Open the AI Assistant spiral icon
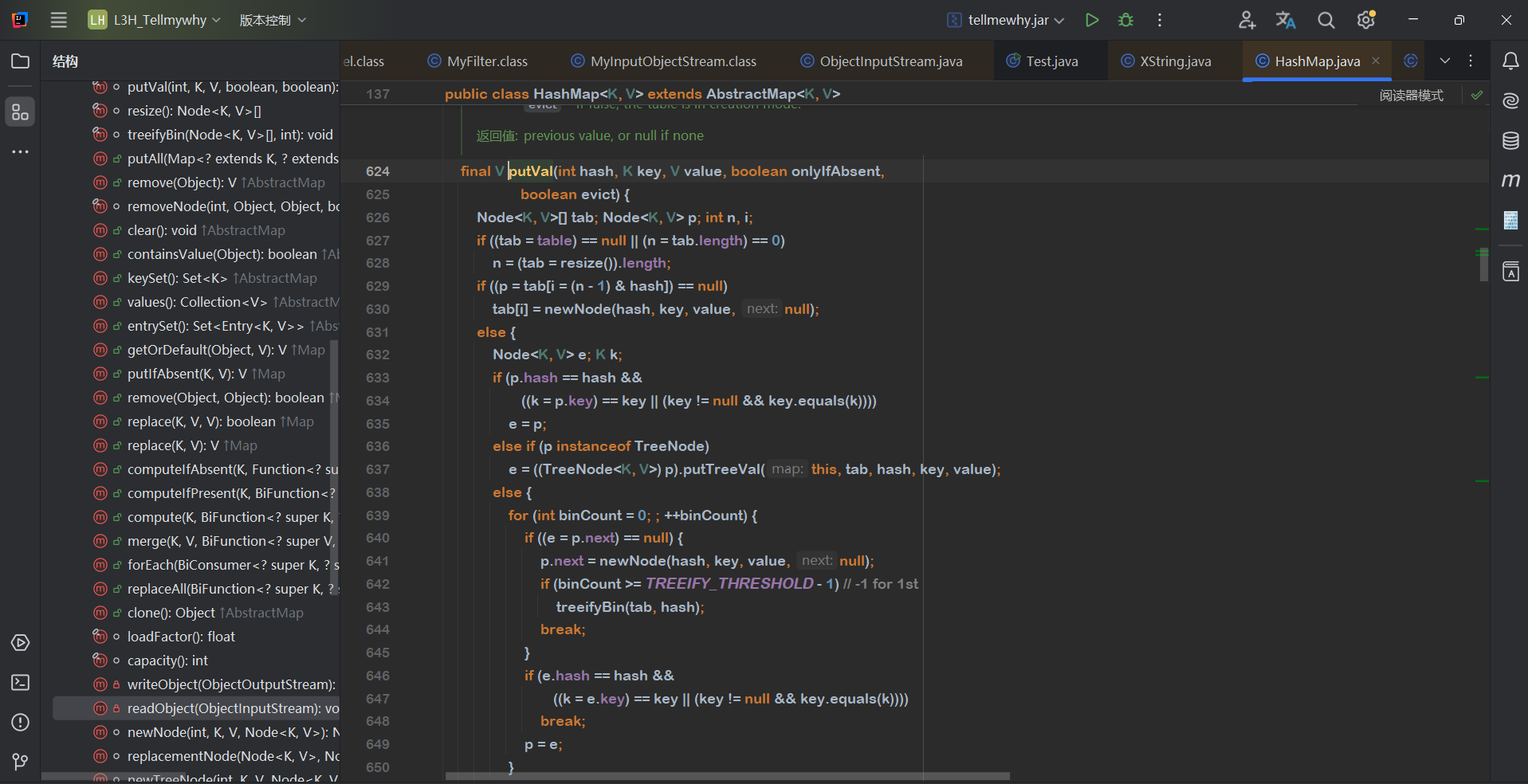Screen dimensions: 1528x784 pyautogui.click(x=1510, y=100)
